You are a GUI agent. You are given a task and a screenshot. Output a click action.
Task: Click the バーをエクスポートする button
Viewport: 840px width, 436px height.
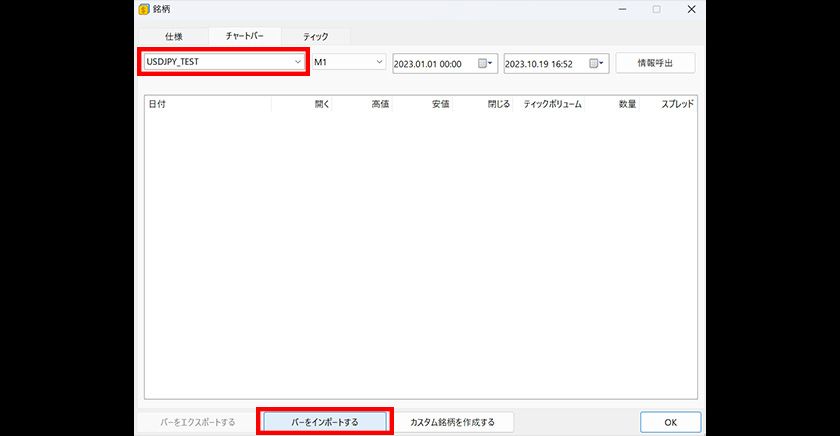[x=198, y=422]
